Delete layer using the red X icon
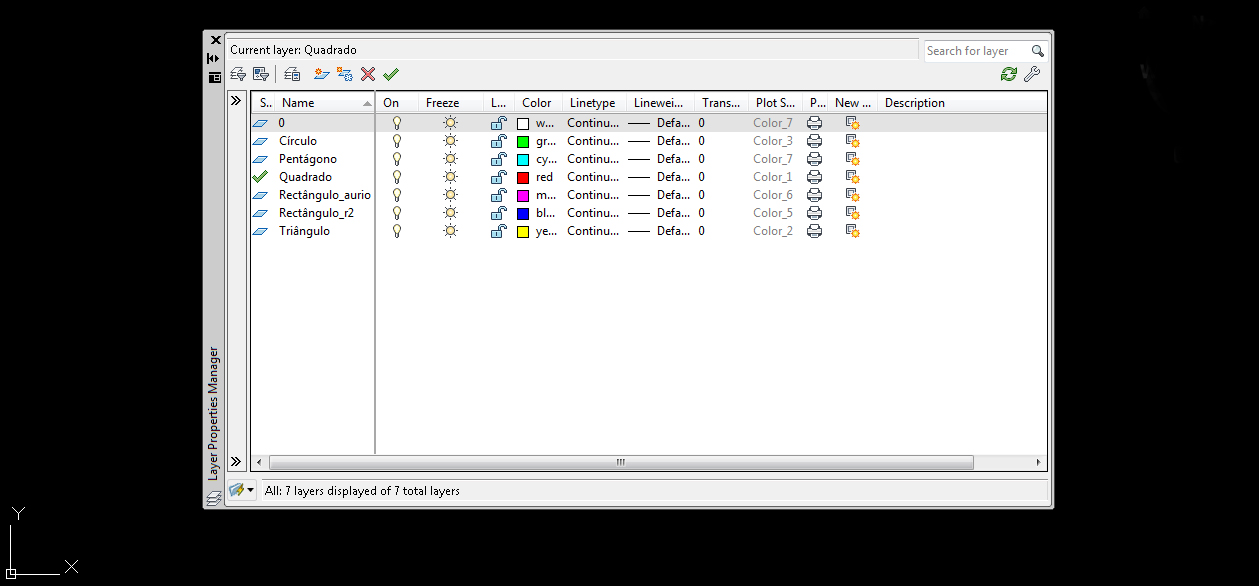 [x=368, y=74]
